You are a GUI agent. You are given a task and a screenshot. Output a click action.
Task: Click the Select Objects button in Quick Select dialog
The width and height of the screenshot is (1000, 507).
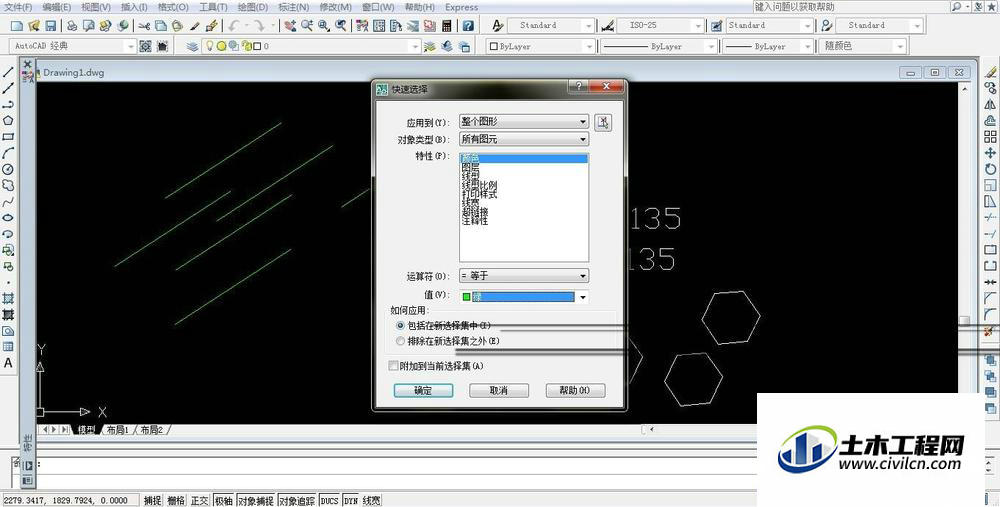coord(603,122)
